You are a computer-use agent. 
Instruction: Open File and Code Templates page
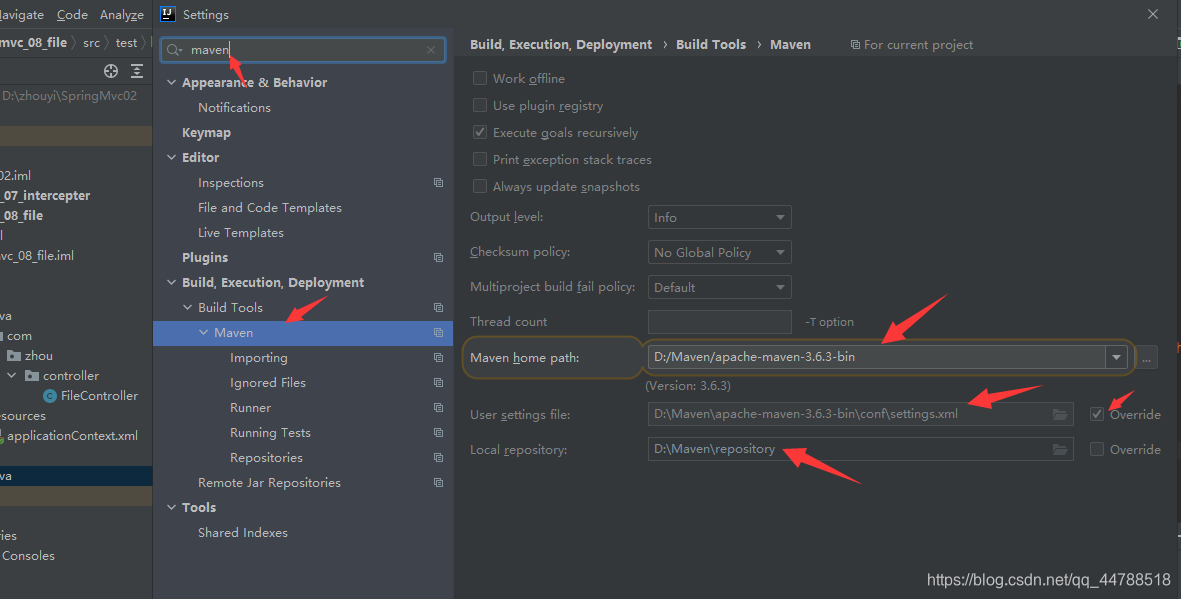pos(270,208)
